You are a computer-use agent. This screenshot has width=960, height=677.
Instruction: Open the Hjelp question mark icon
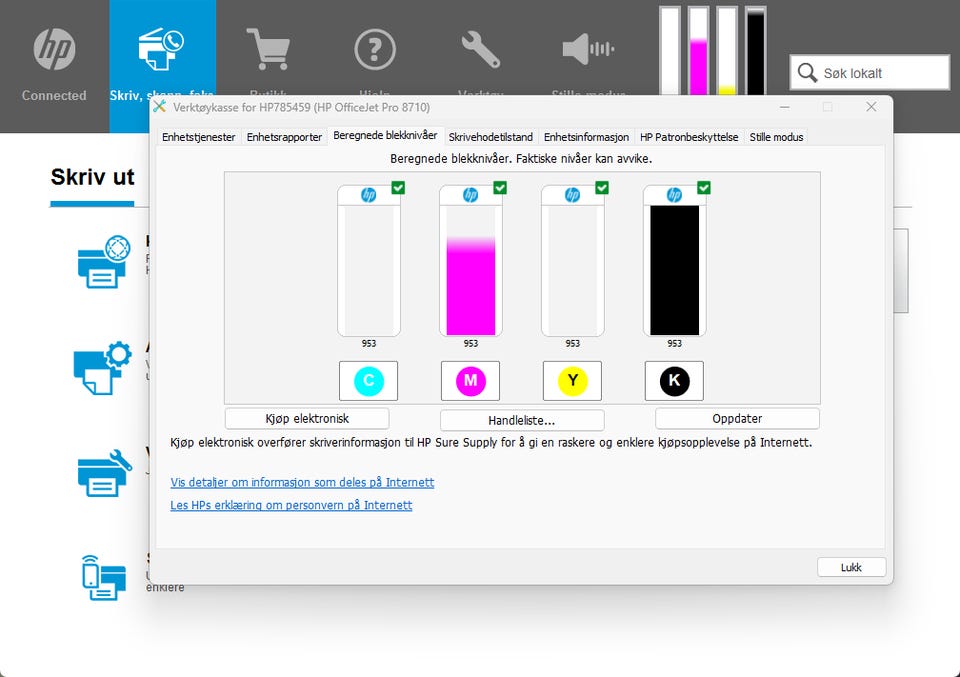click(375, 49)
